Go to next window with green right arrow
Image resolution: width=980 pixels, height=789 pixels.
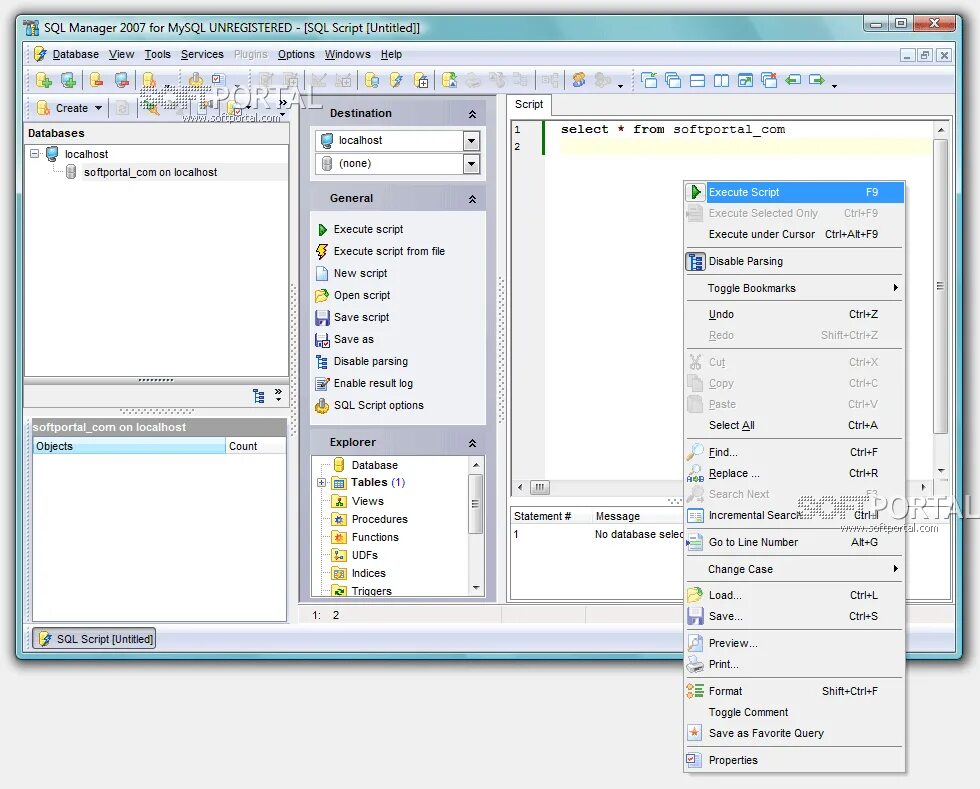pos(817,80)
